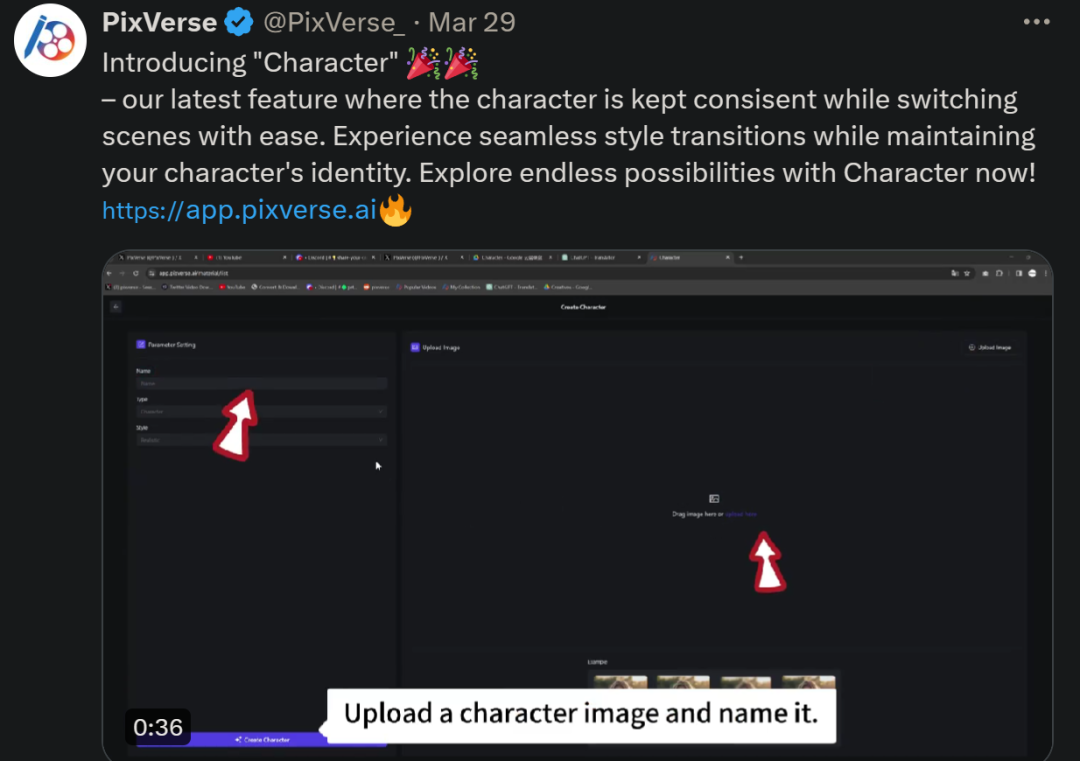
Task: Click the verified badge next to PixVerse
Action: pyautogui.click(x=237, y=20)
